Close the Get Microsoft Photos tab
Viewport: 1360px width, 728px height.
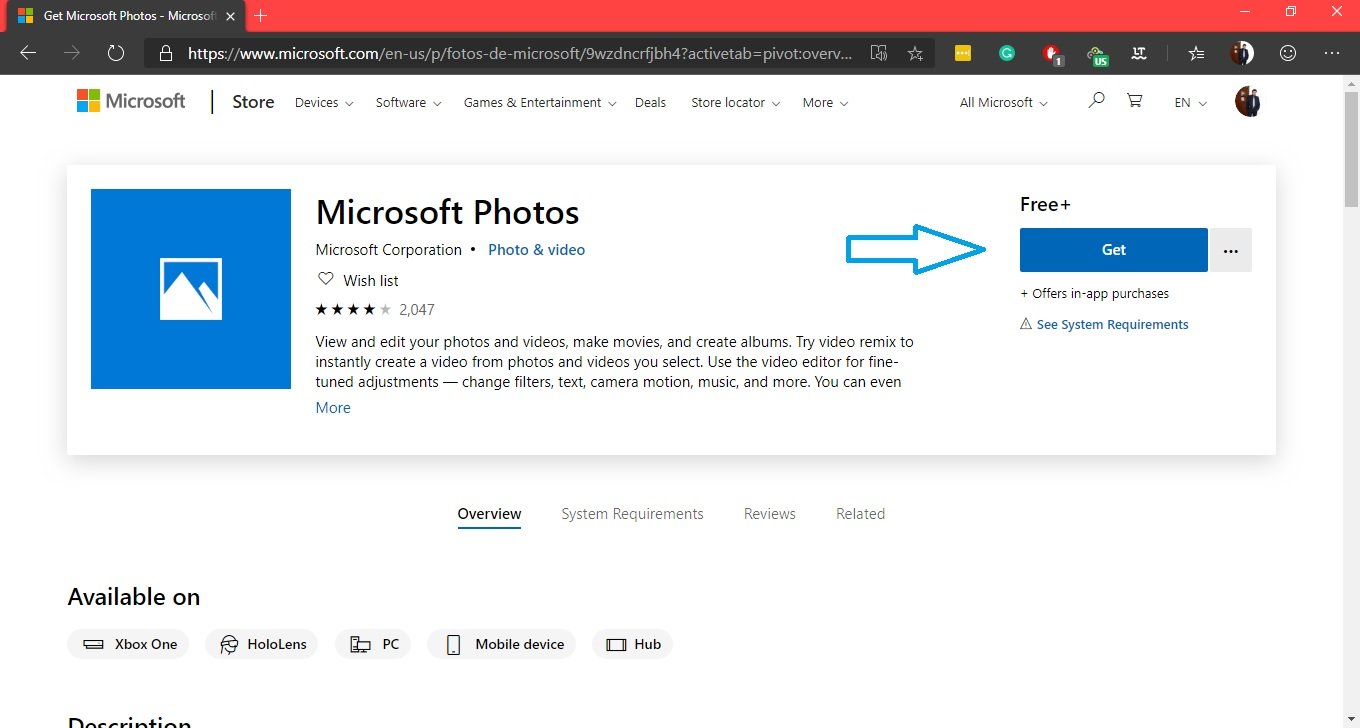click(x=230, y=16)
